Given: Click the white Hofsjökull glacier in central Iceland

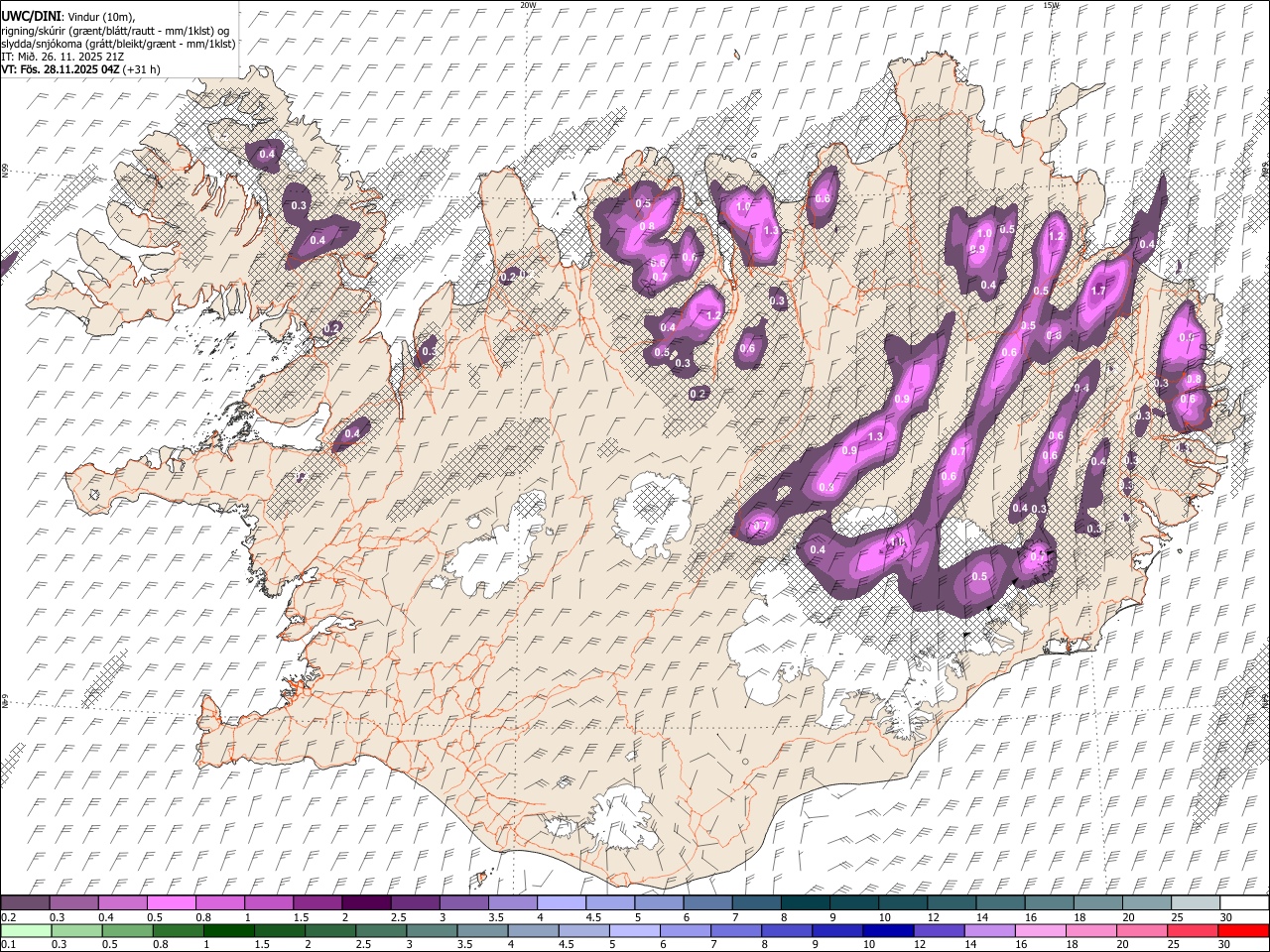Looking at the screenshot, I should click(x=652, y=514).
